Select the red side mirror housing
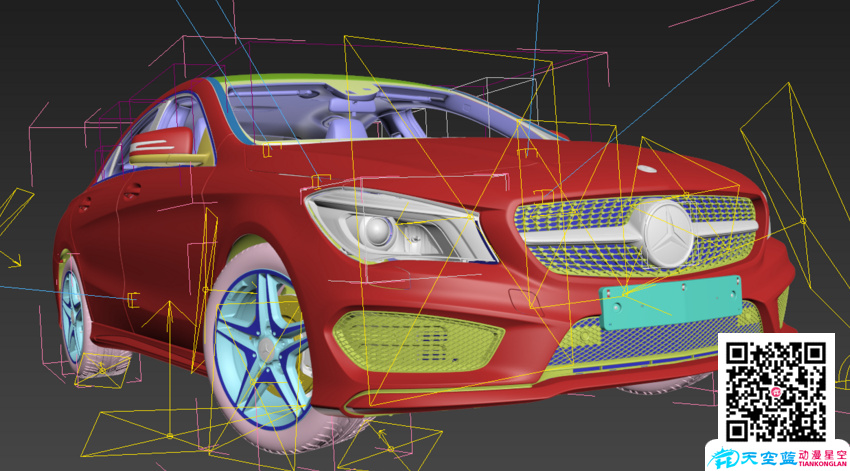The width and height of the screenshot is (850, 471). pyautogui.click(x=161, y=144)
